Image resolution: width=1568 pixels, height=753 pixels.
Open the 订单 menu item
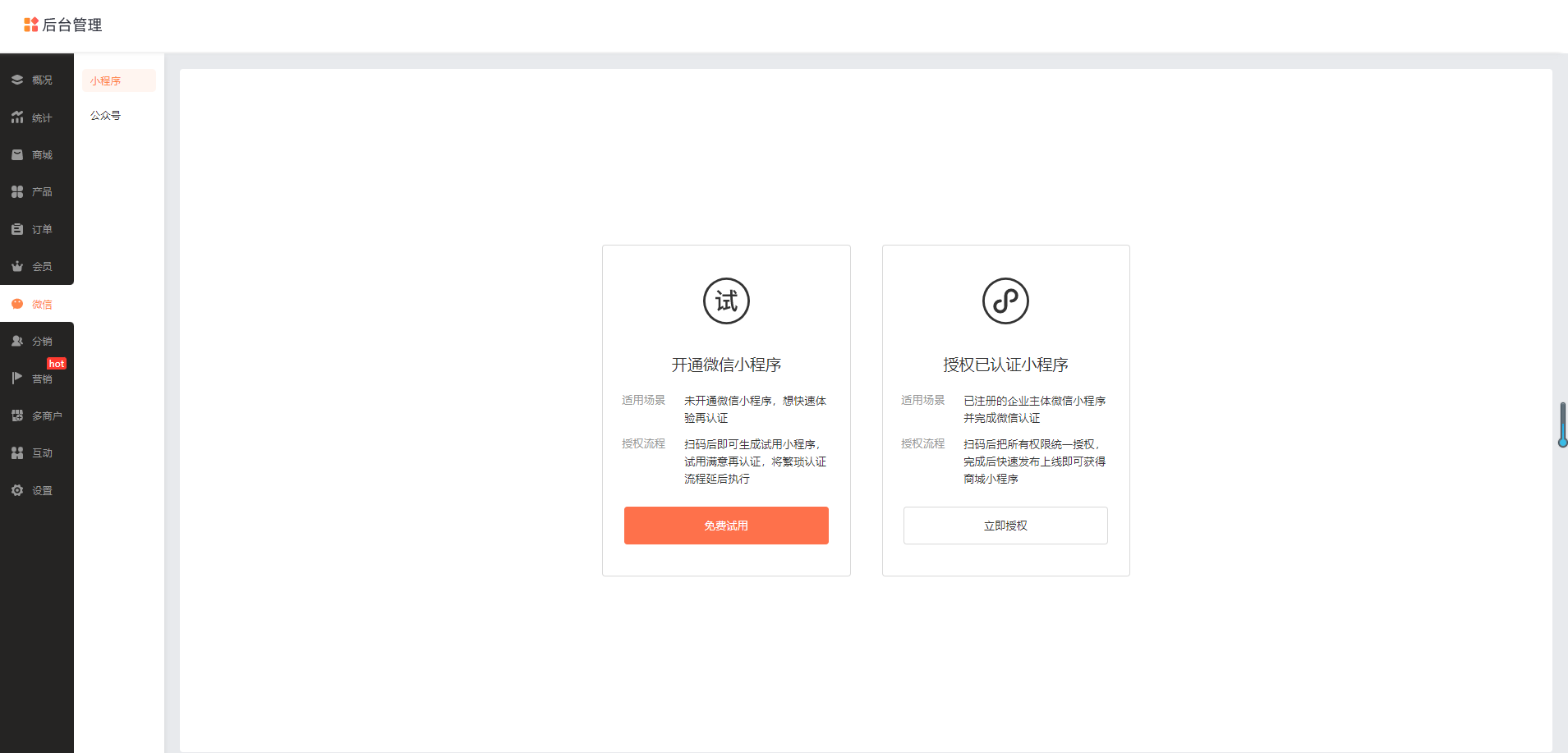coord(37,229)
